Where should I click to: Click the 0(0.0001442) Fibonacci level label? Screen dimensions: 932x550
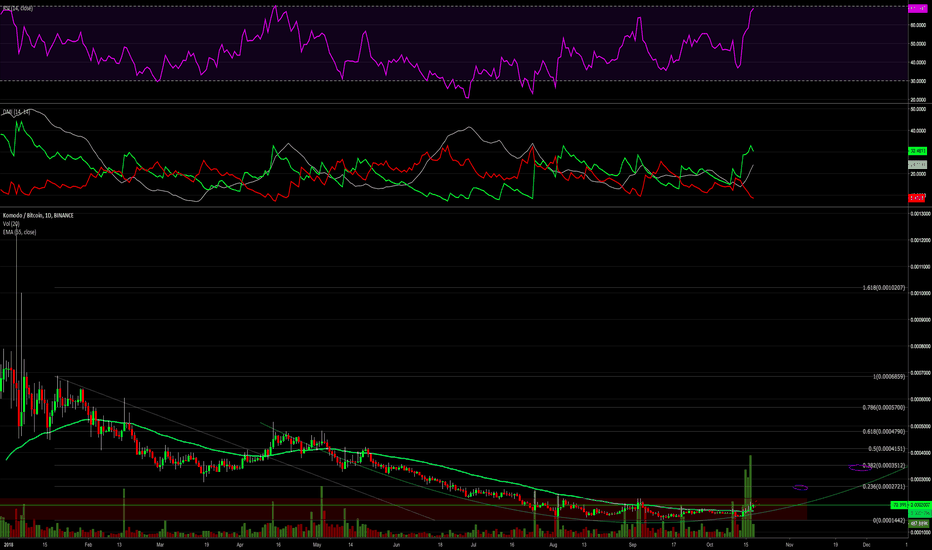coord(889,520)
